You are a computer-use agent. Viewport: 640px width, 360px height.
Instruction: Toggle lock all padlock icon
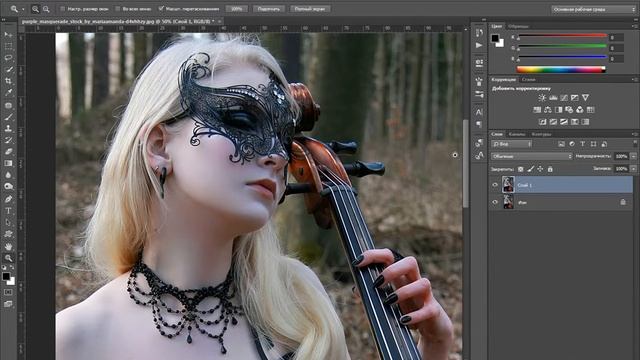pos(550,169)
